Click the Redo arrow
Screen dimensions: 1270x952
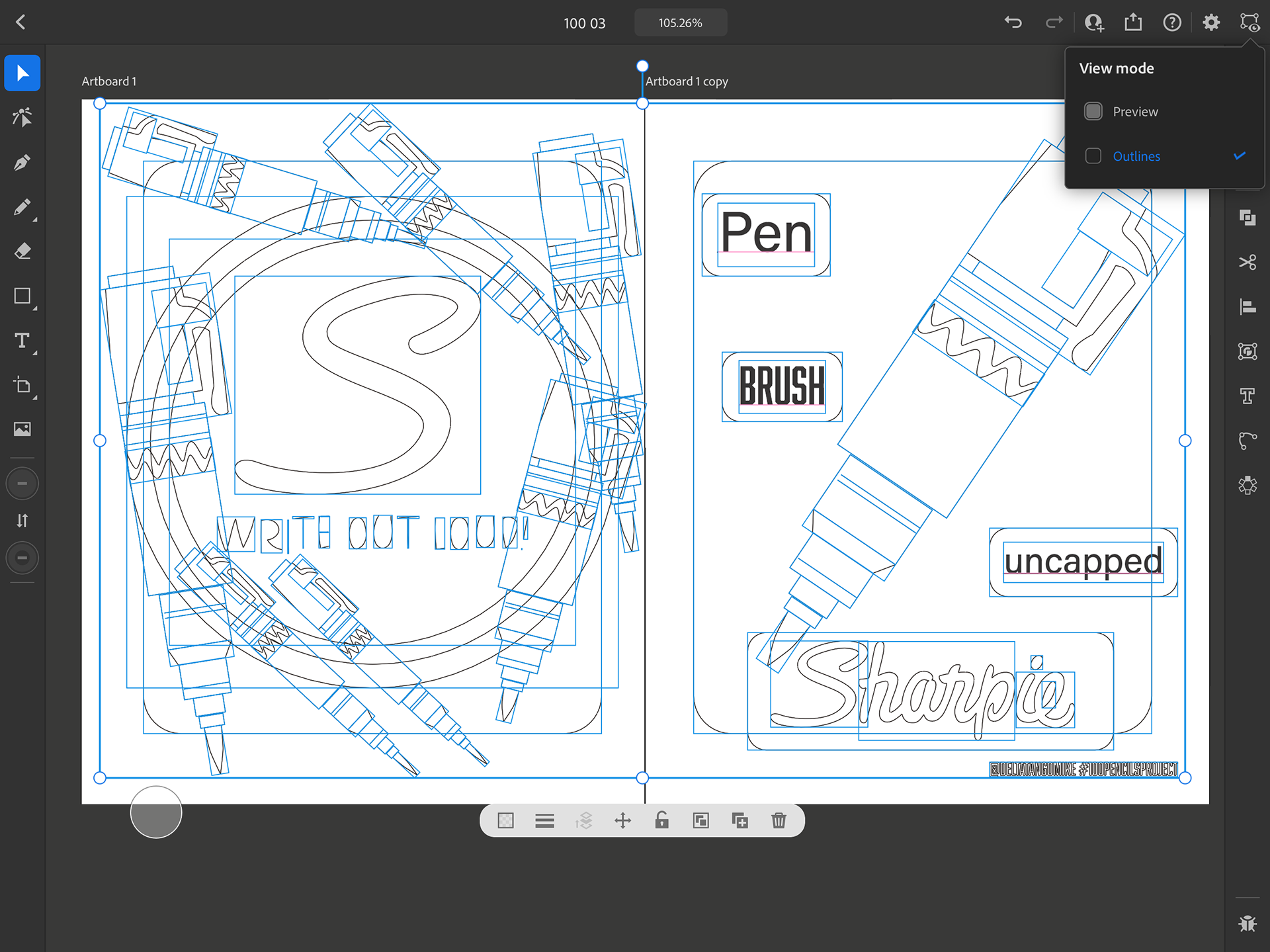coord(1054,22)
